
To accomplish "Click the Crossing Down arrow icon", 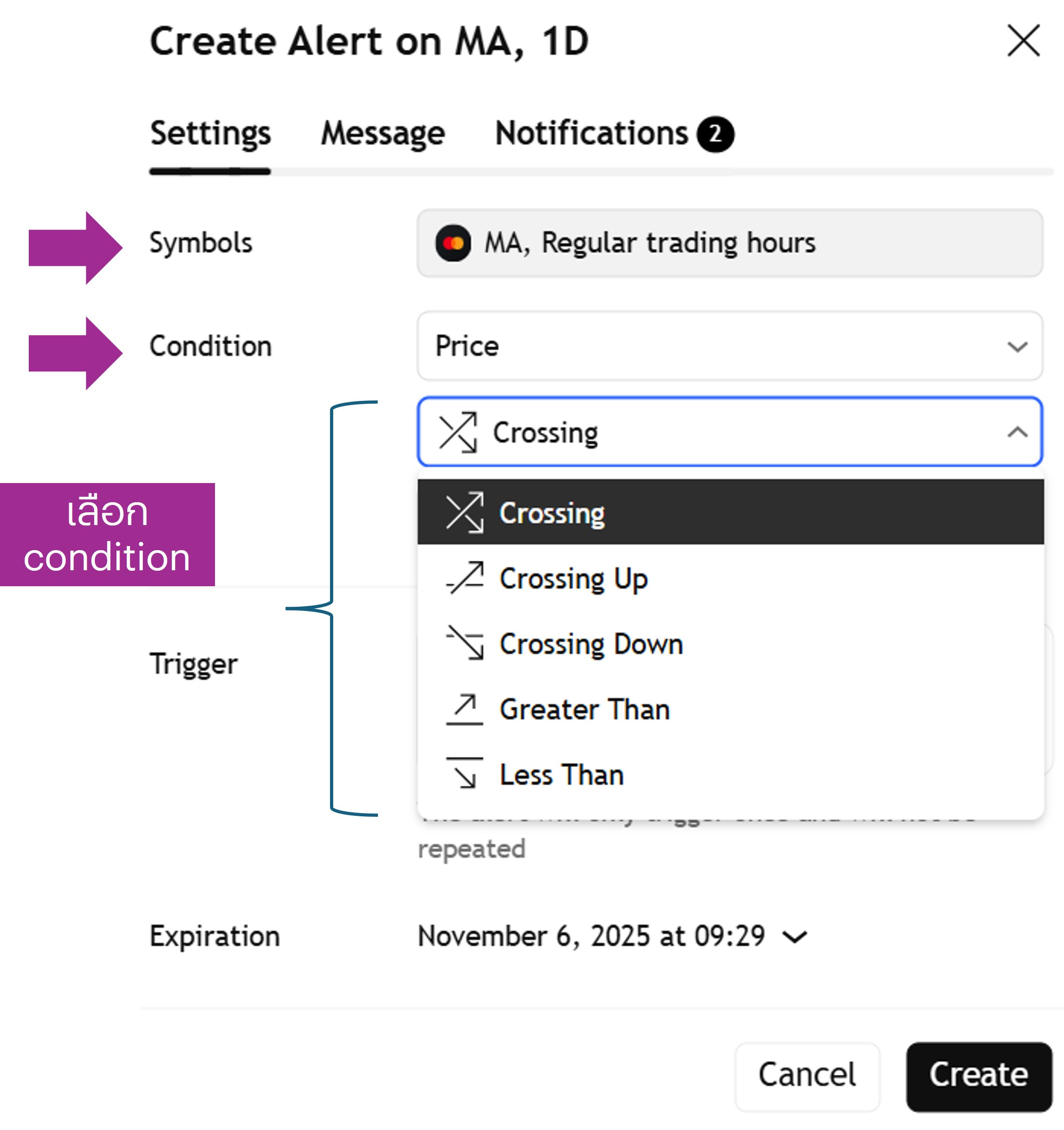I will [464, 643].
